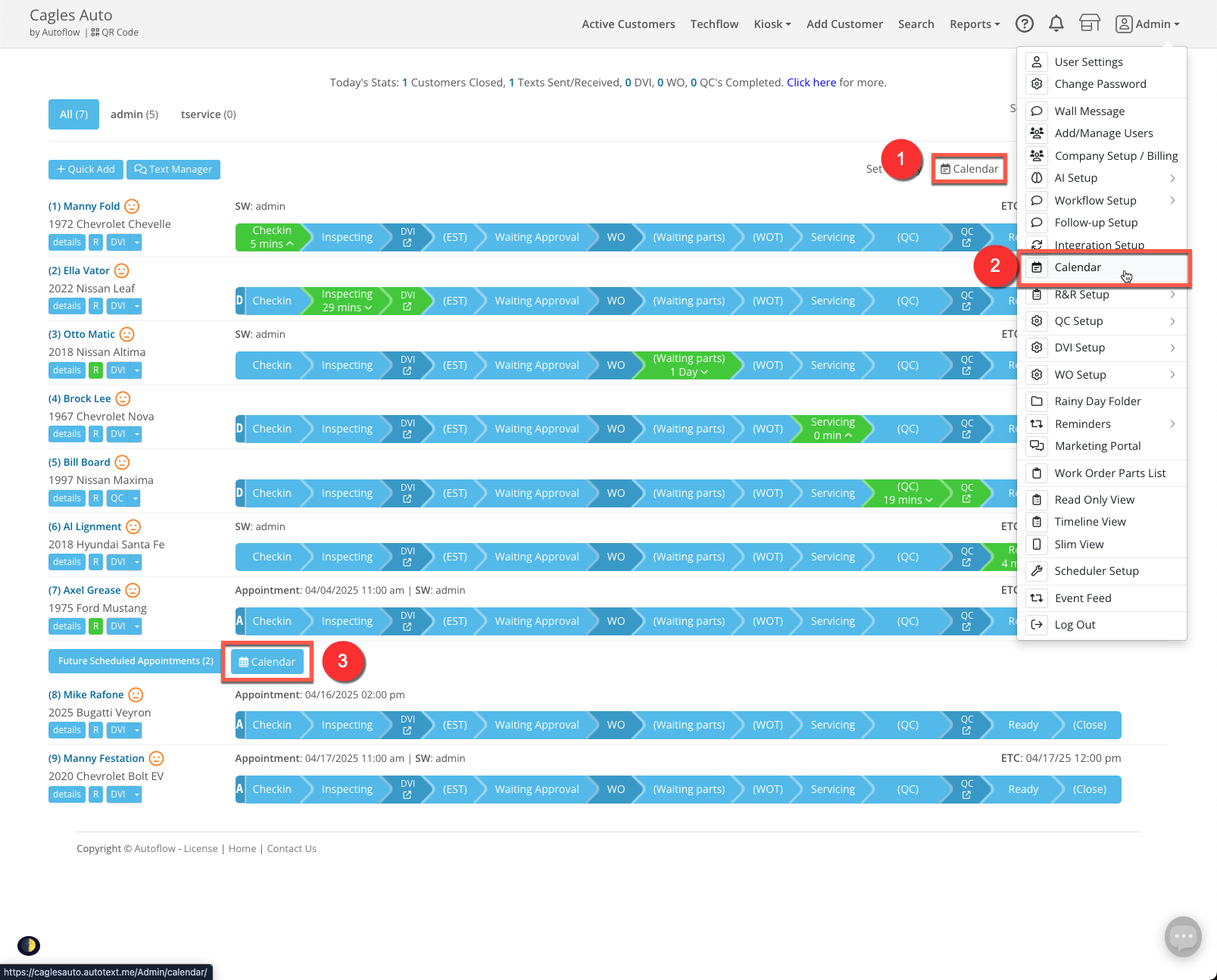The width and height of the screenshot is (1217, 980).
Task: Open details for Ella Vator
Action: tap(67, 306)
